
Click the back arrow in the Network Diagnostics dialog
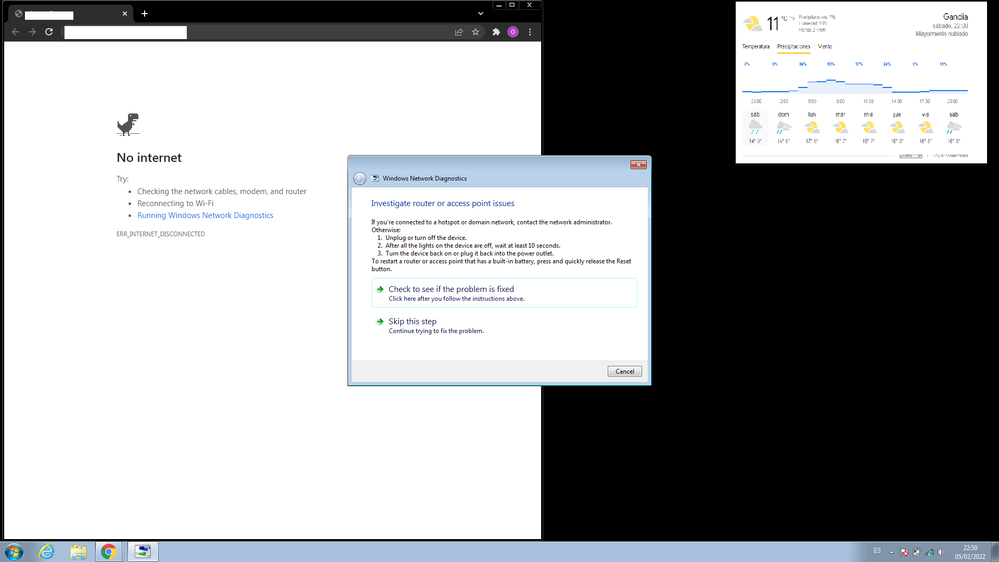click(360, 178)
